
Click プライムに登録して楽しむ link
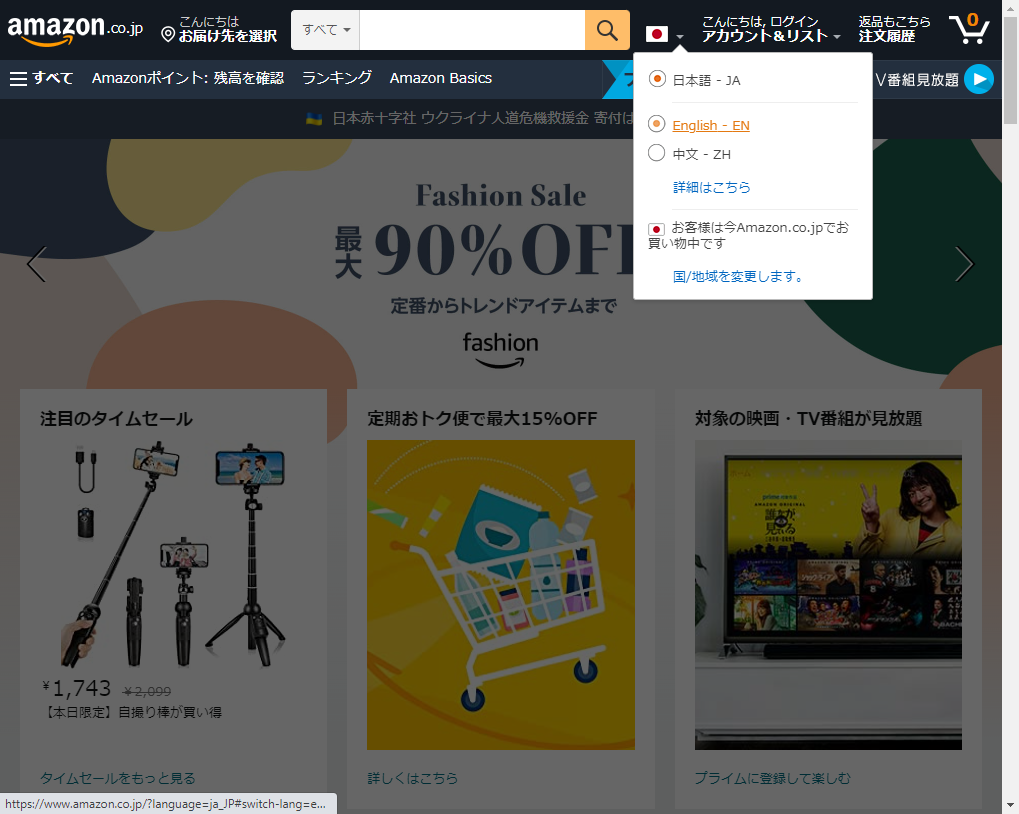[772, 778]
